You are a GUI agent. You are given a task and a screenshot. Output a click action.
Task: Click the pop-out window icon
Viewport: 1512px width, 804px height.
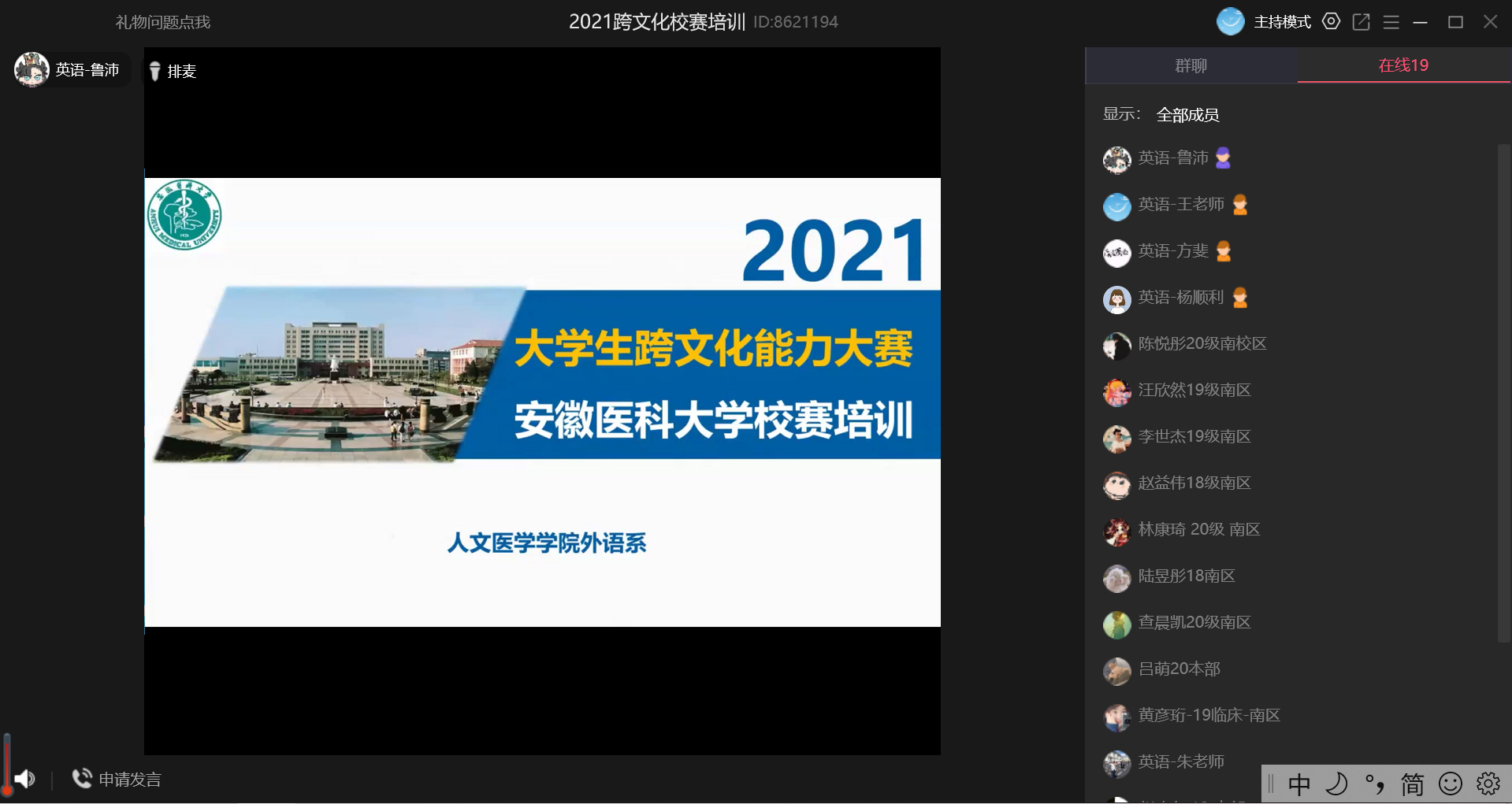click(1361, 22)
